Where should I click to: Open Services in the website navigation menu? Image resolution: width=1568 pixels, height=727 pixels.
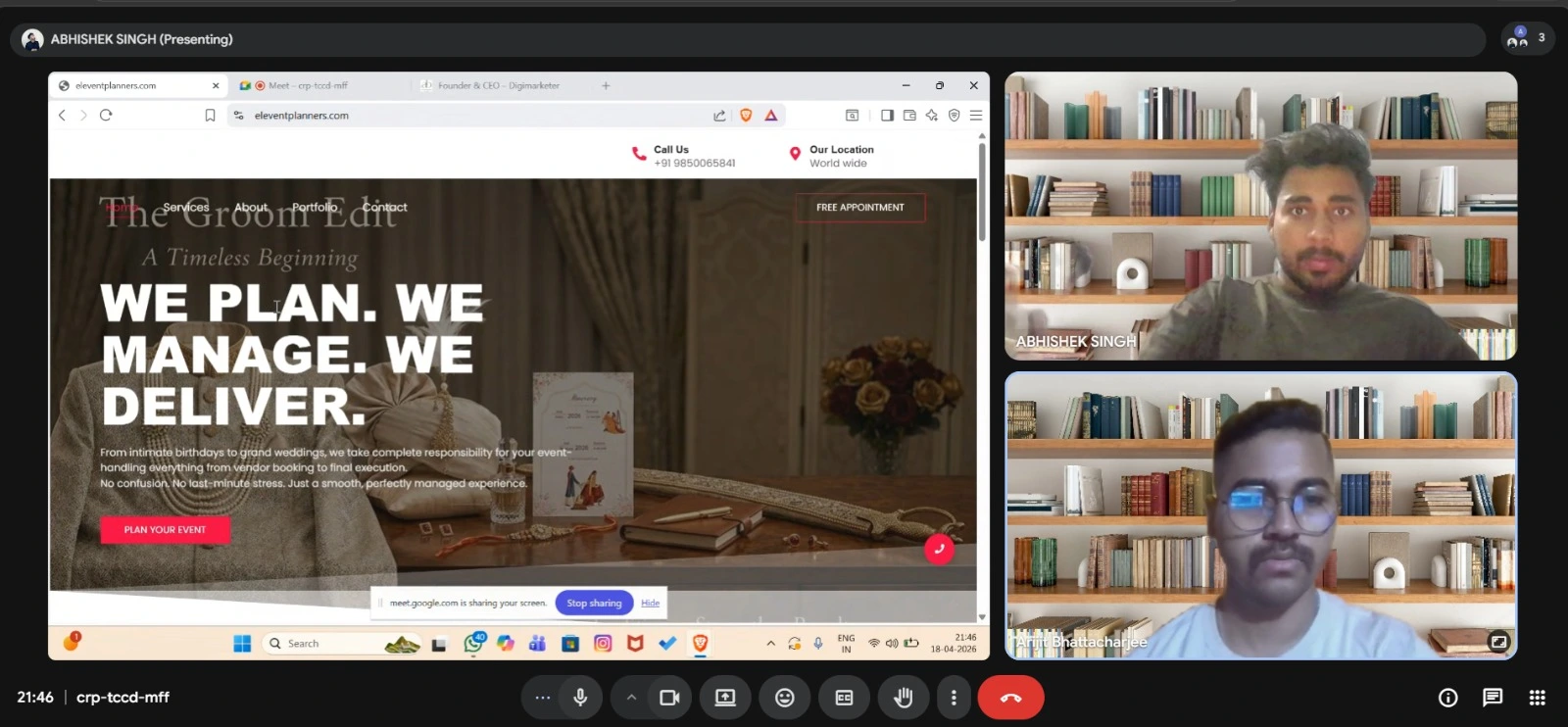point(186,208)
